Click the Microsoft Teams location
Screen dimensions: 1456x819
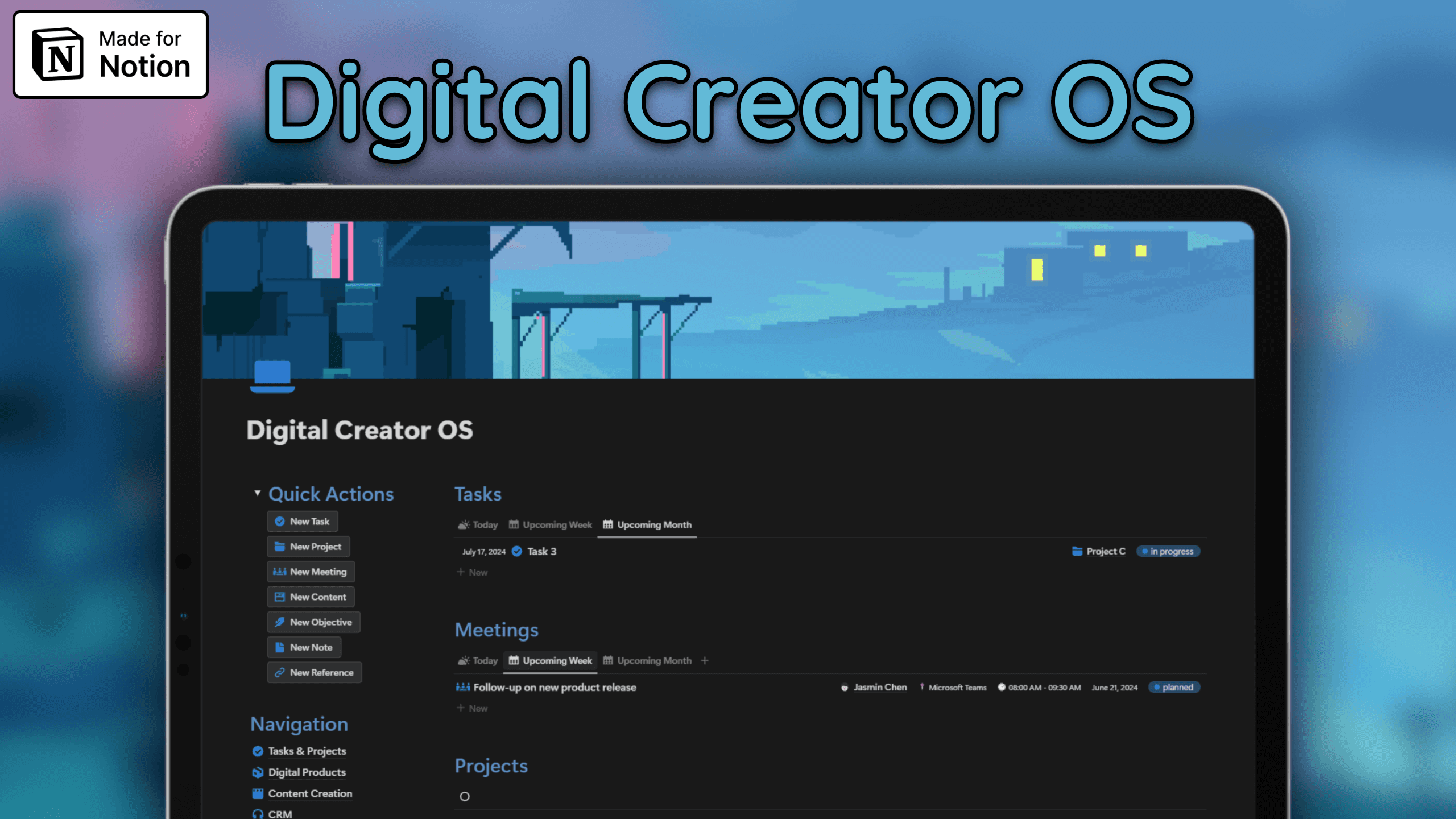point(957,688)
